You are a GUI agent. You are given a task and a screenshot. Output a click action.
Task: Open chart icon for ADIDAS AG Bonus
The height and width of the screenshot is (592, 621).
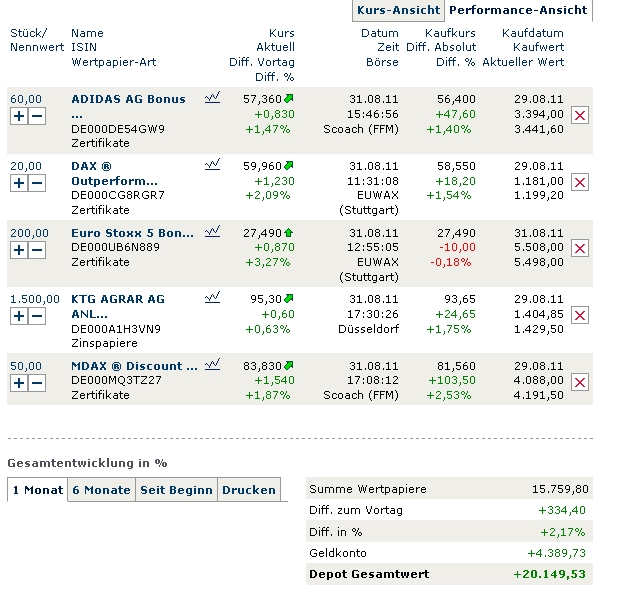pyautogui.click(x=212, y=98)
